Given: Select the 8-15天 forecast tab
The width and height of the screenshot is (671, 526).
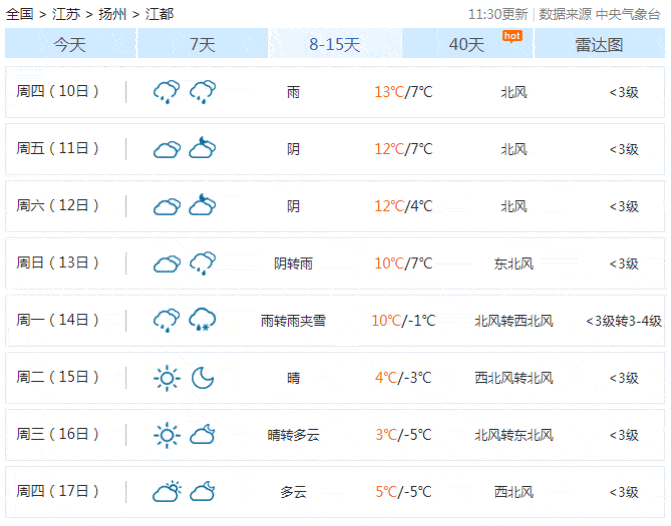Looking at the screenshot, I should [334, 44].
